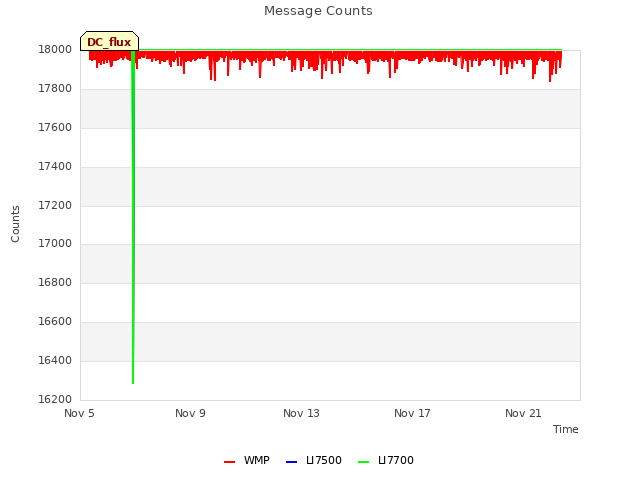Click the 16200 y-axis tick label

(x=55, y=399)
